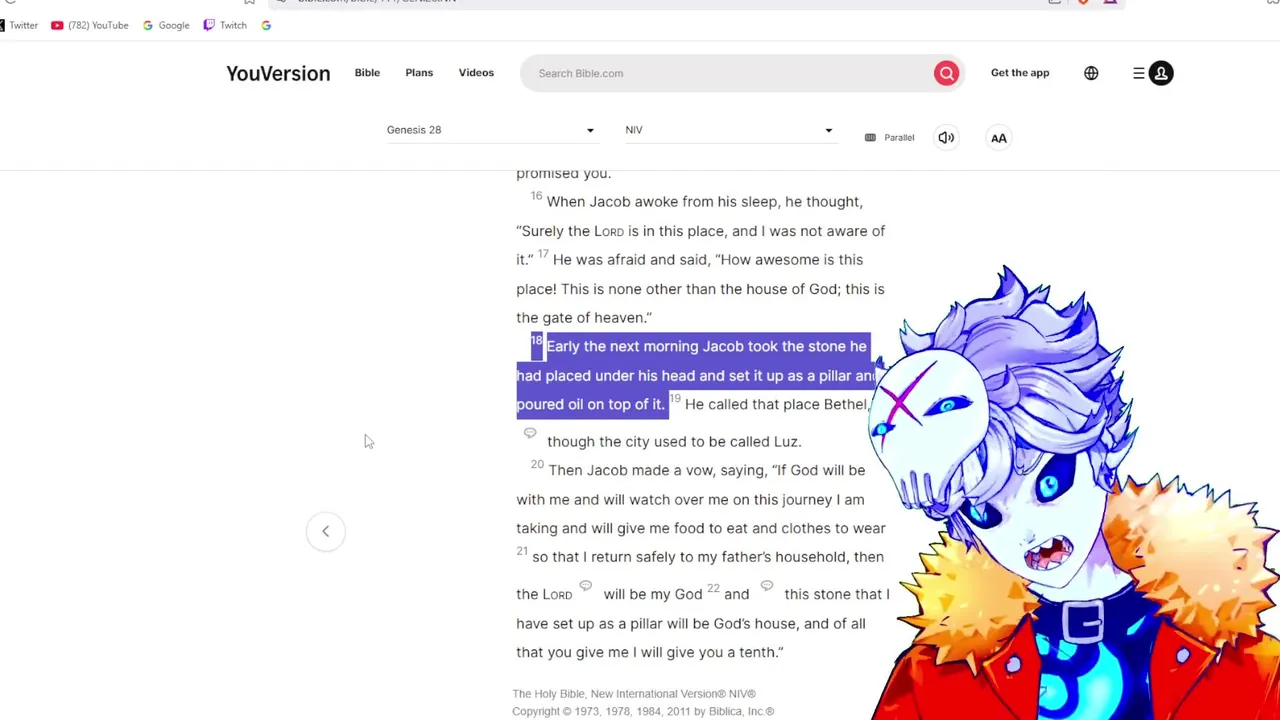Click 'this stone that I' verse 22 text
The image size is (1280, 720).
pos(837,594)
